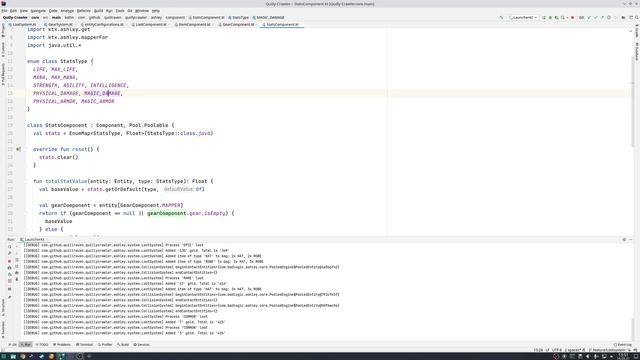Image resolution: width=640 pixels, height=360 pixels.
Task: Open the Build tool window button at bottom
Action: tap(123, 345)
